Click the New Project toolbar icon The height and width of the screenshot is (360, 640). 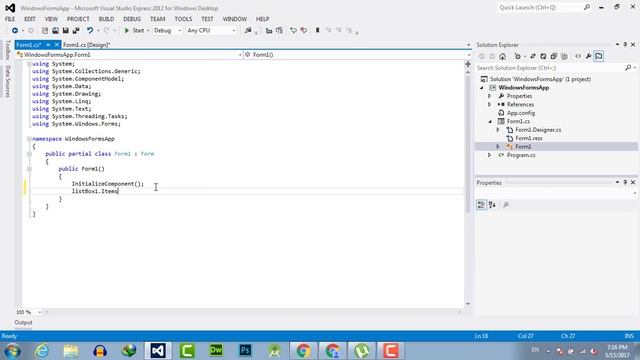click(45, 31)
